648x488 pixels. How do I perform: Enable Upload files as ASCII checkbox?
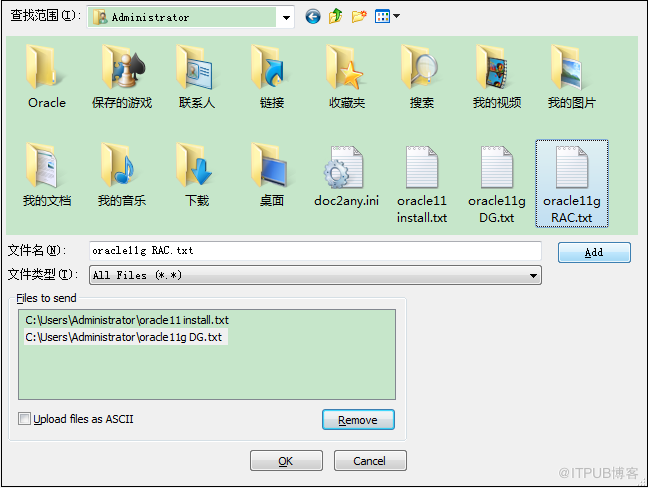point(24,419)
